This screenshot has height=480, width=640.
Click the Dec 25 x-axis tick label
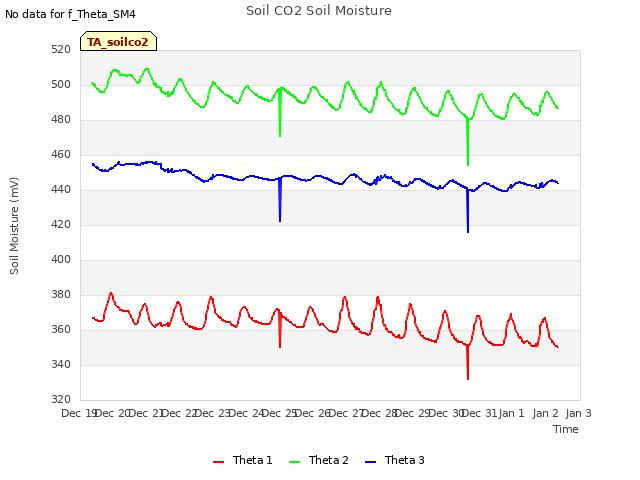(x=280, y=413)
